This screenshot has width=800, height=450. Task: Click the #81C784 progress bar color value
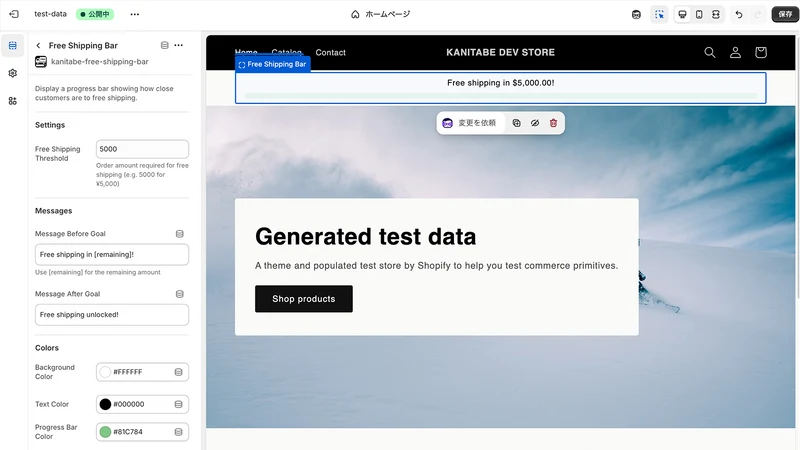(128, 432)
